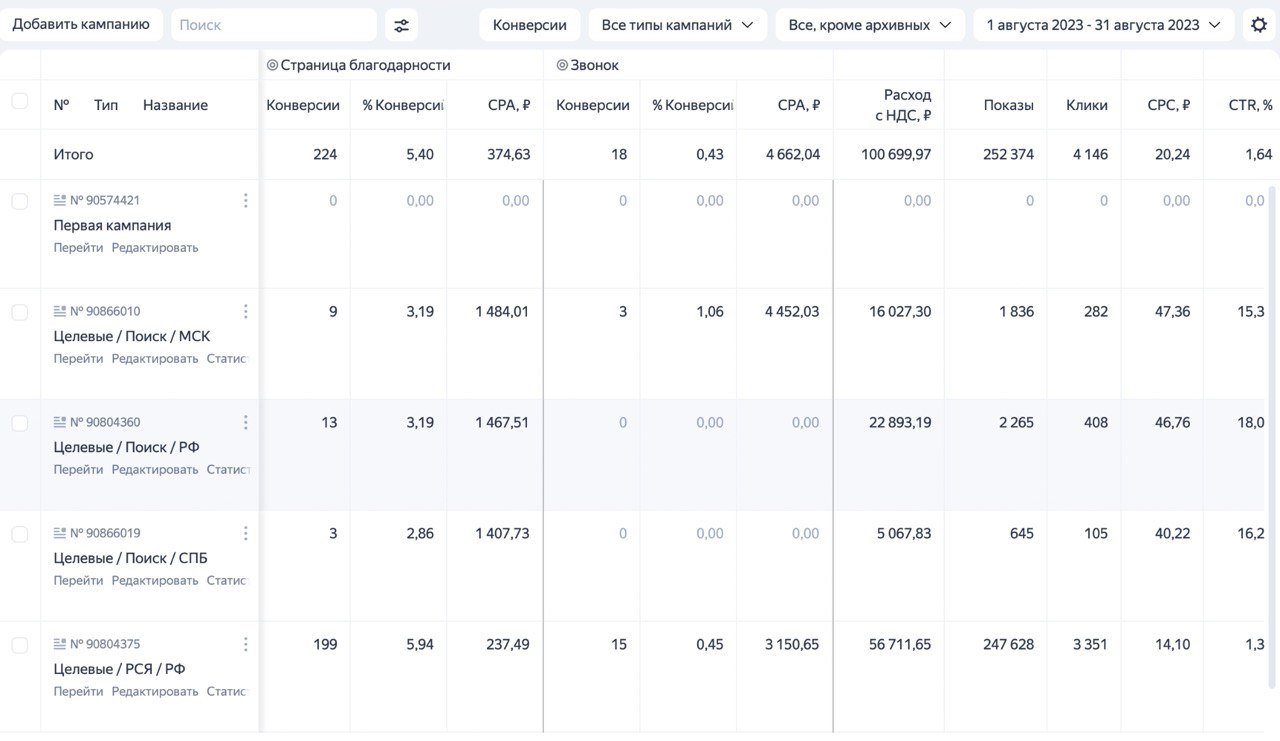Toggle the select-all campaigns checkbox

[20, 101]
